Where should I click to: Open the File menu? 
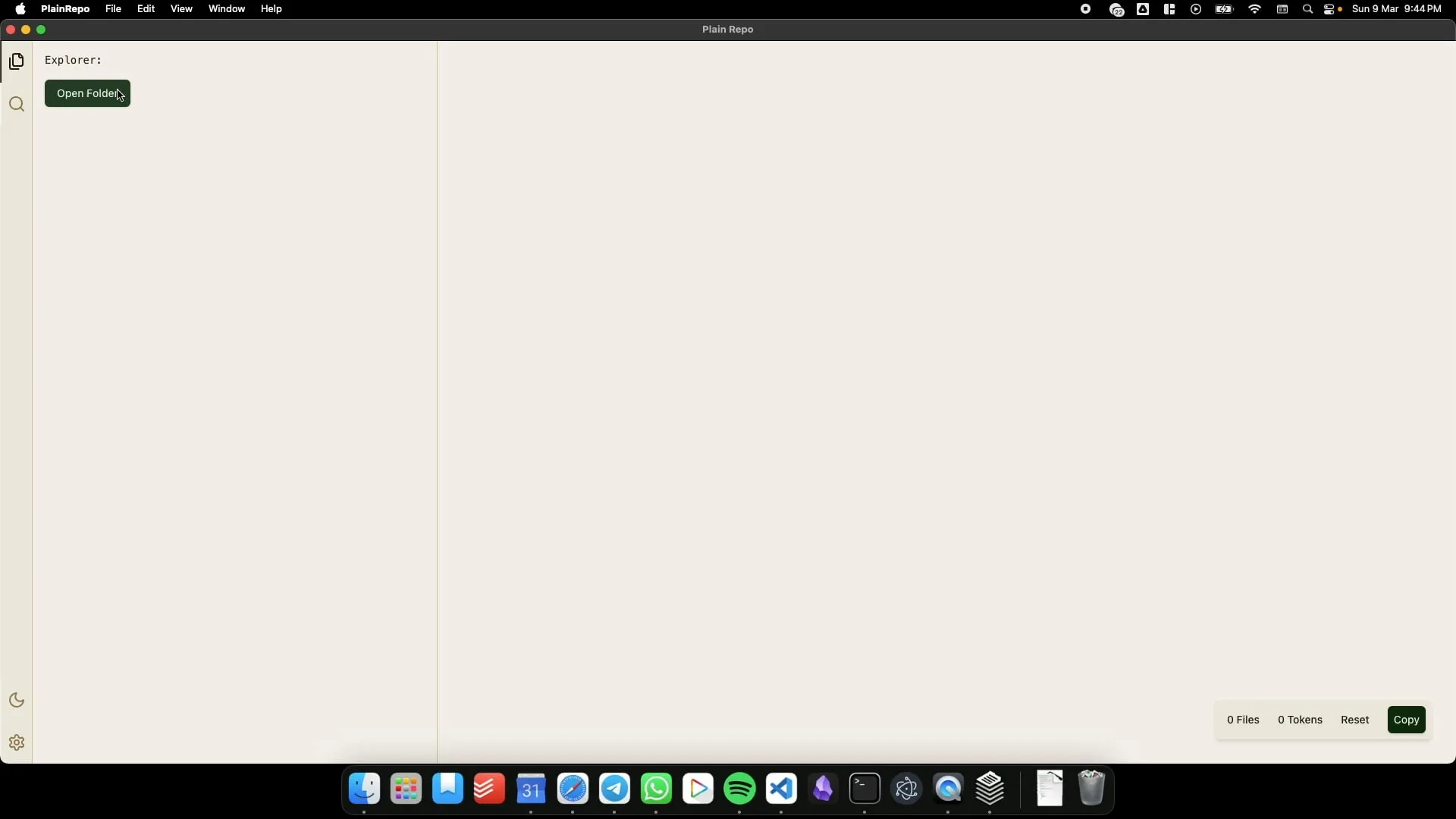coord(113,9)
